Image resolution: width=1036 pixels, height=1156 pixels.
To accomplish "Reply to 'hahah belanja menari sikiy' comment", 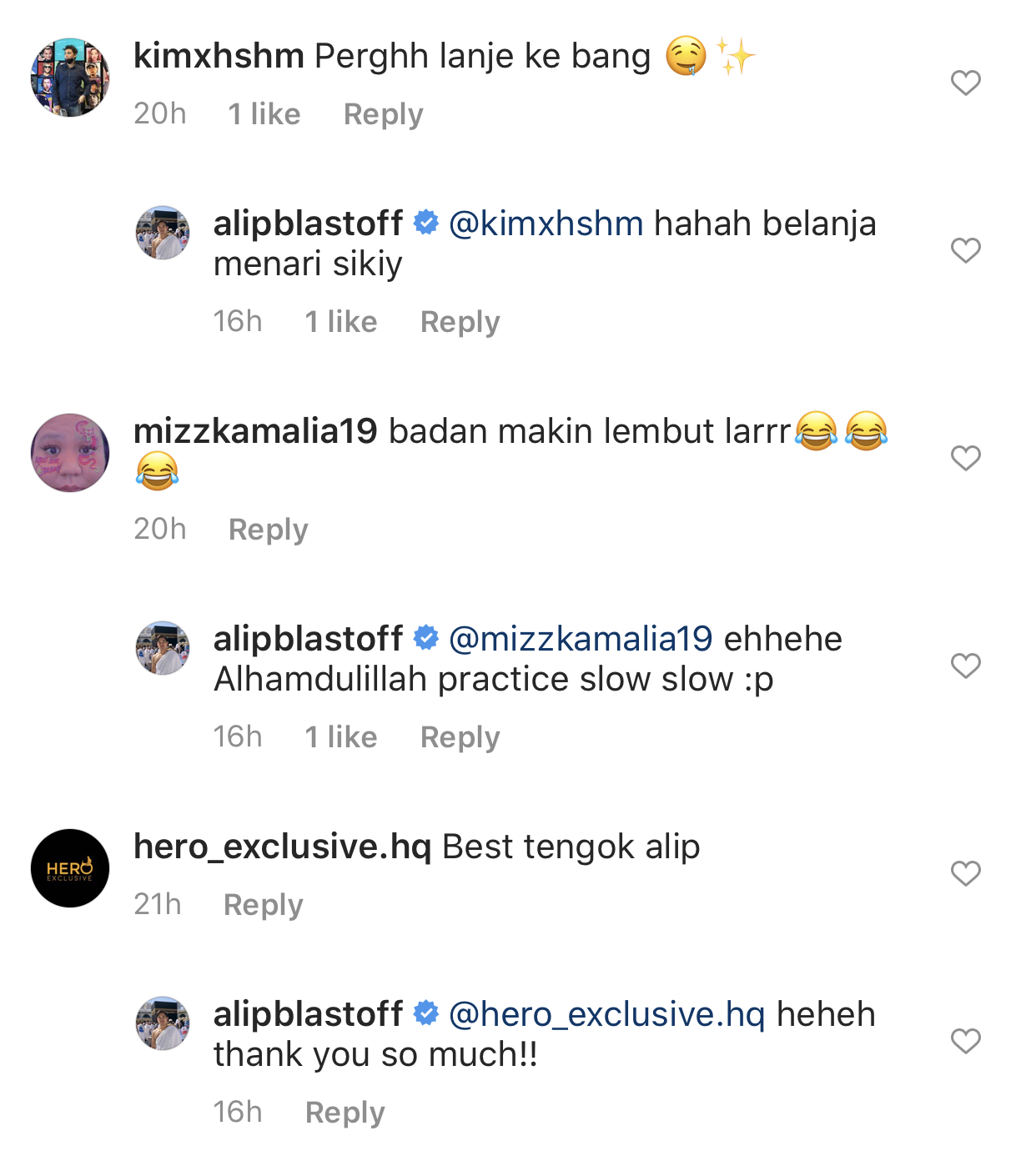I will (460, 322).
